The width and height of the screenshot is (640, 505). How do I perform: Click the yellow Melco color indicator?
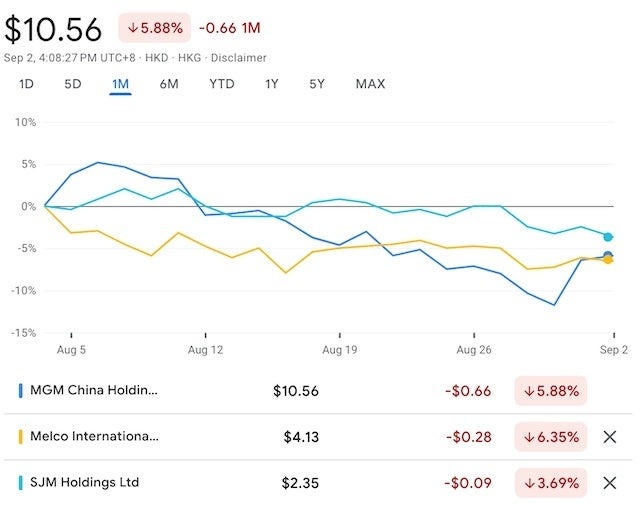(x=21, y=437)
